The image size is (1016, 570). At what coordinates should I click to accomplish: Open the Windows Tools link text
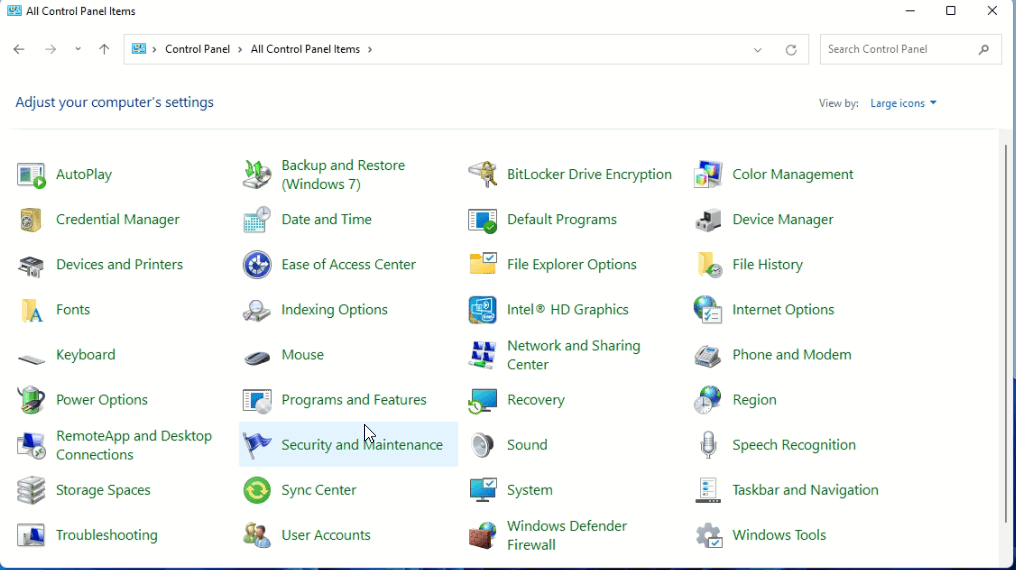[x=779, y=535]
